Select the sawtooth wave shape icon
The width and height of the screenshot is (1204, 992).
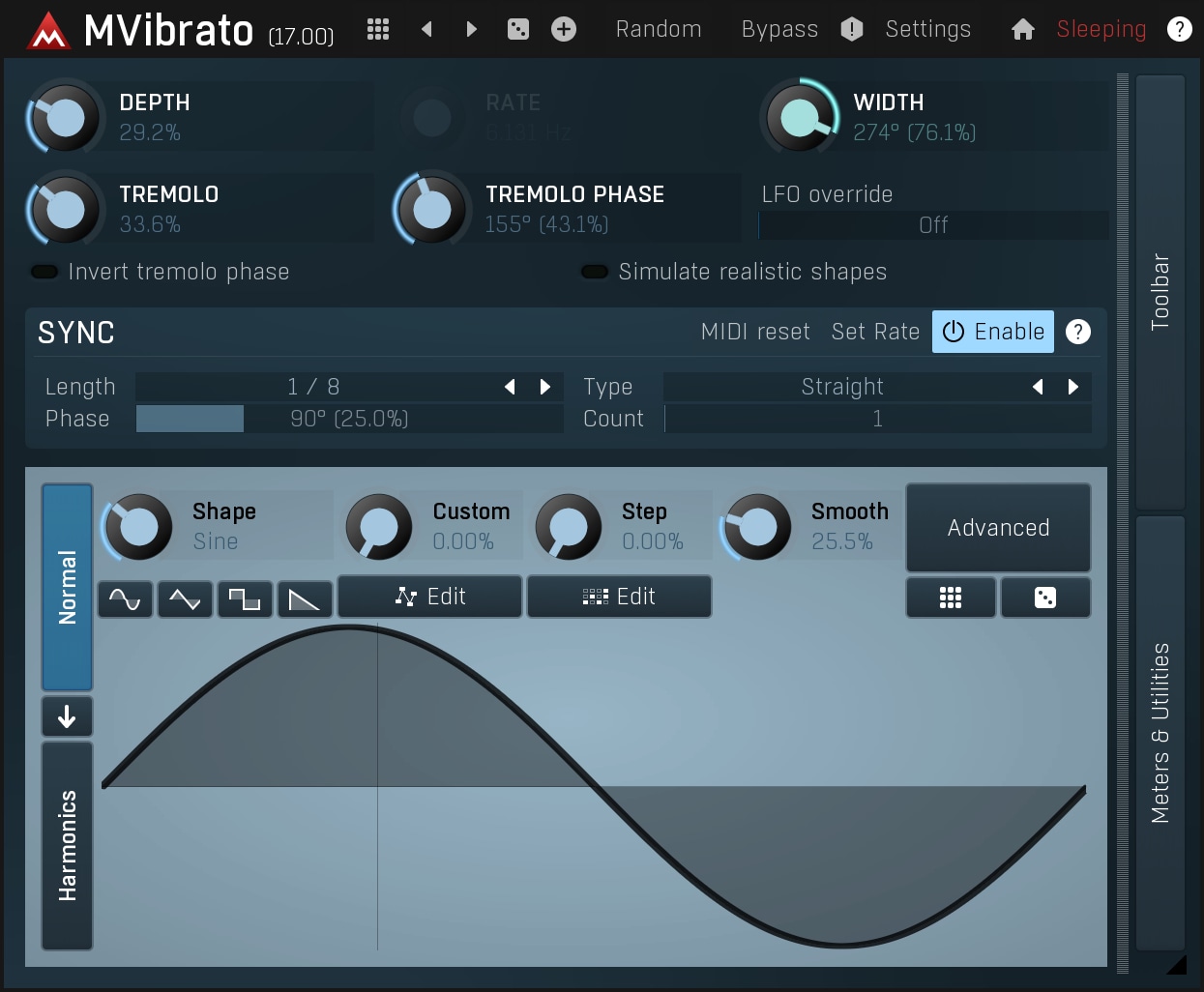point(305,600)
